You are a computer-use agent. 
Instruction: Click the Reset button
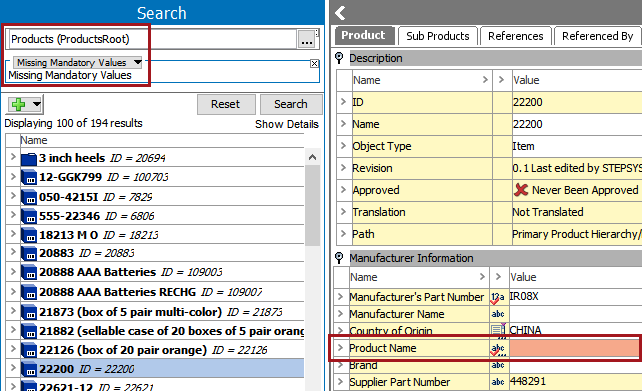(x=226, y=104)
